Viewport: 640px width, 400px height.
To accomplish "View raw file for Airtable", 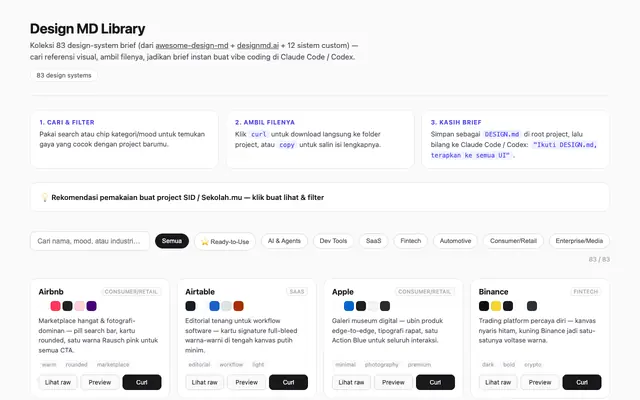I will coord(204,382).
